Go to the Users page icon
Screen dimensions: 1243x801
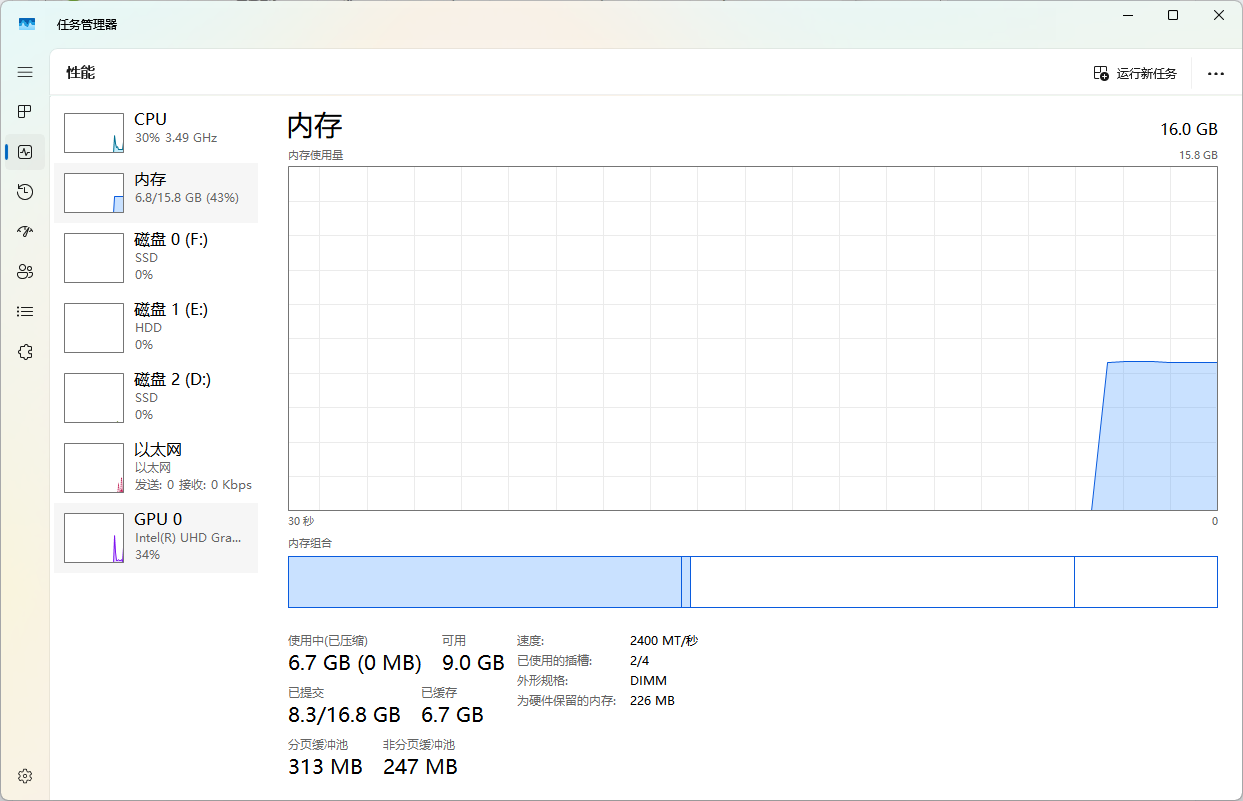point(25,272)
